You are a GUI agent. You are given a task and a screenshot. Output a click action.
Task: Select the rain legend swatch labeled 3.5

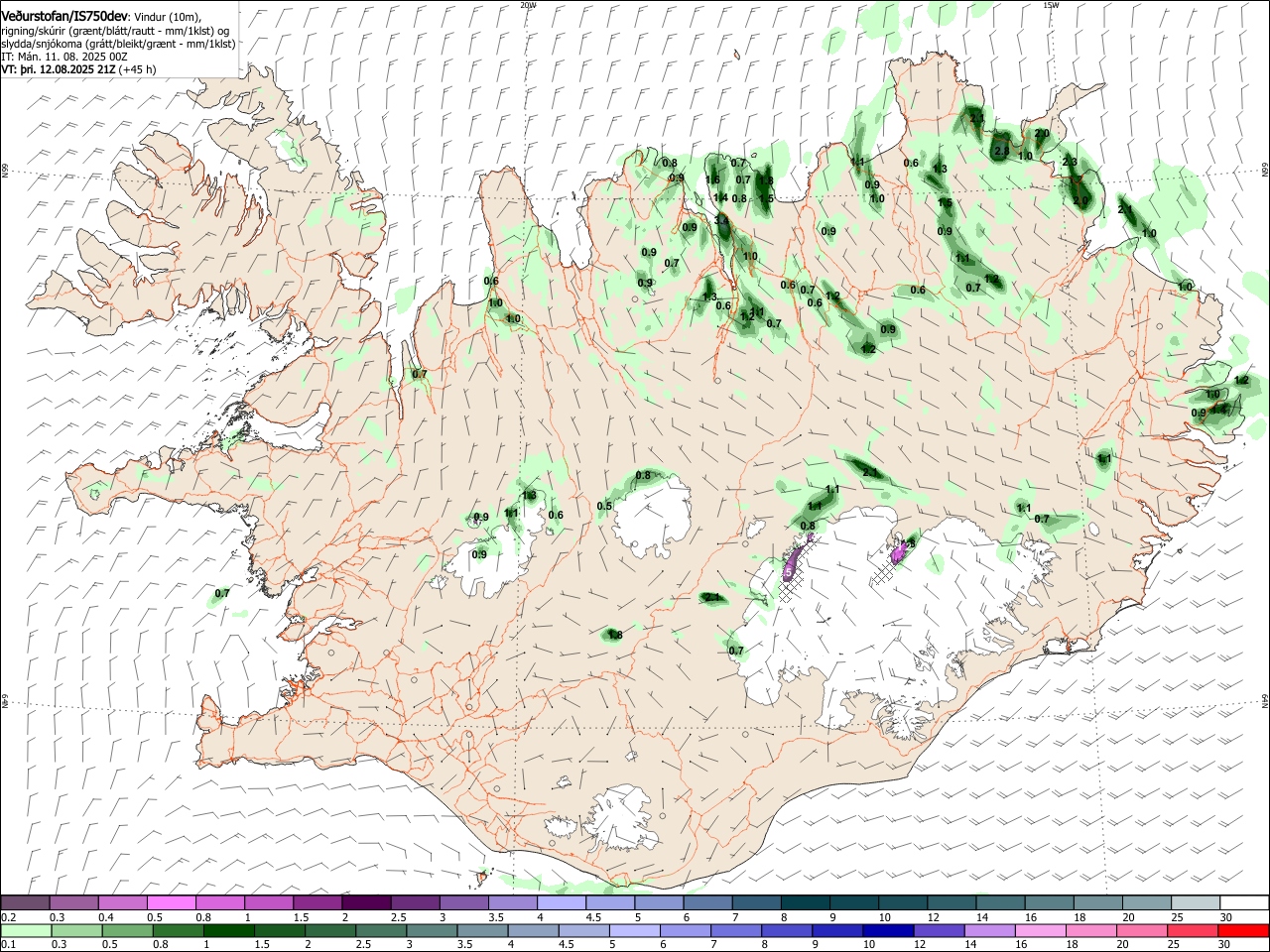483,931
